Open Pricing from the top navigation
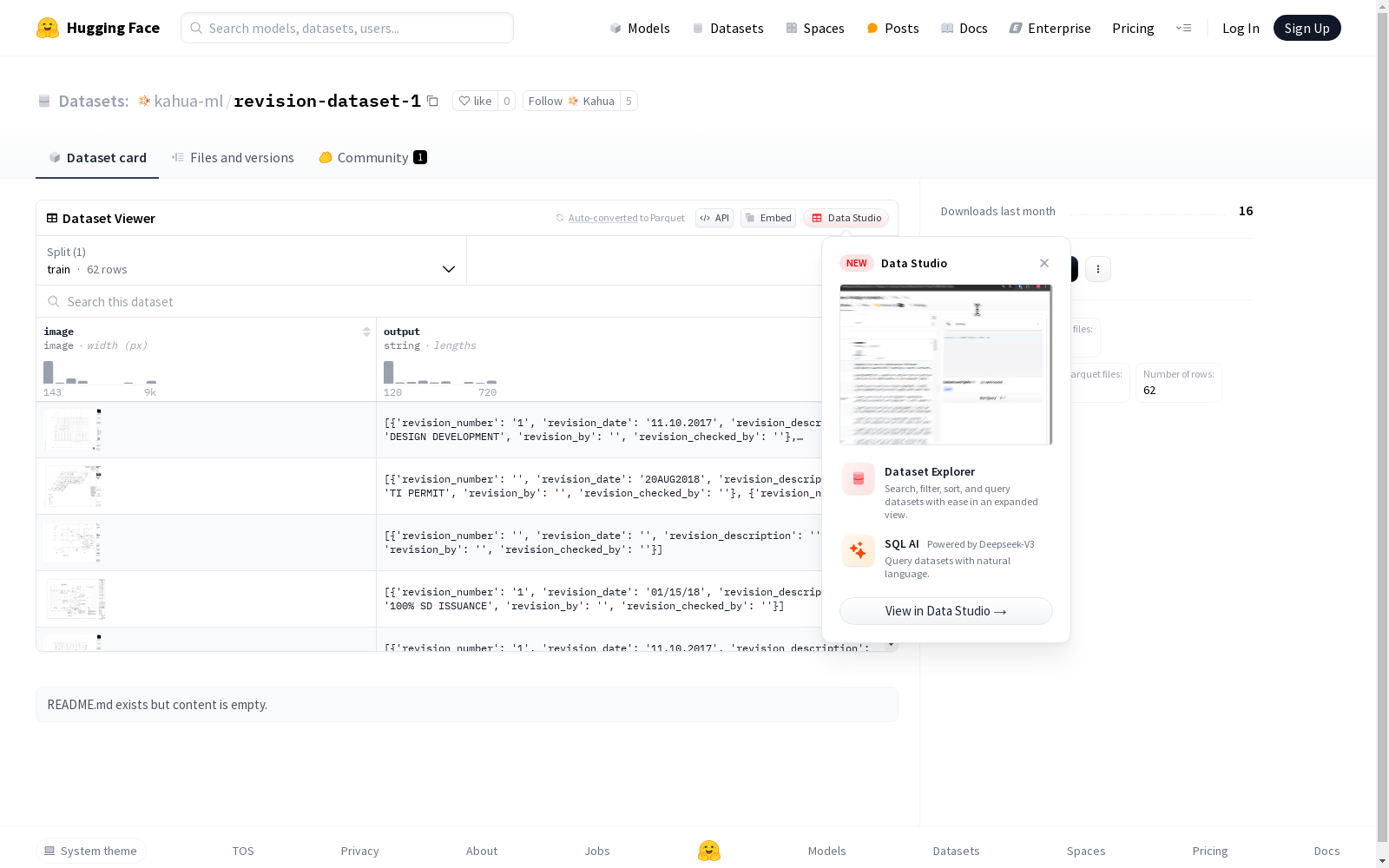 point(1133,28)
